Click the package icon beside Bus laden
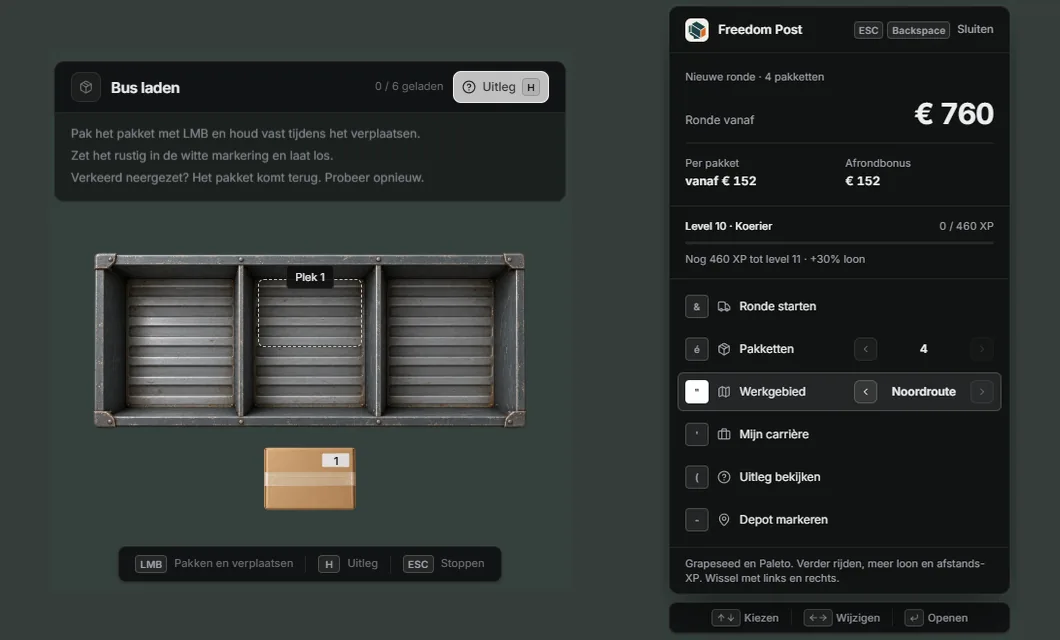 pos(86,87)
